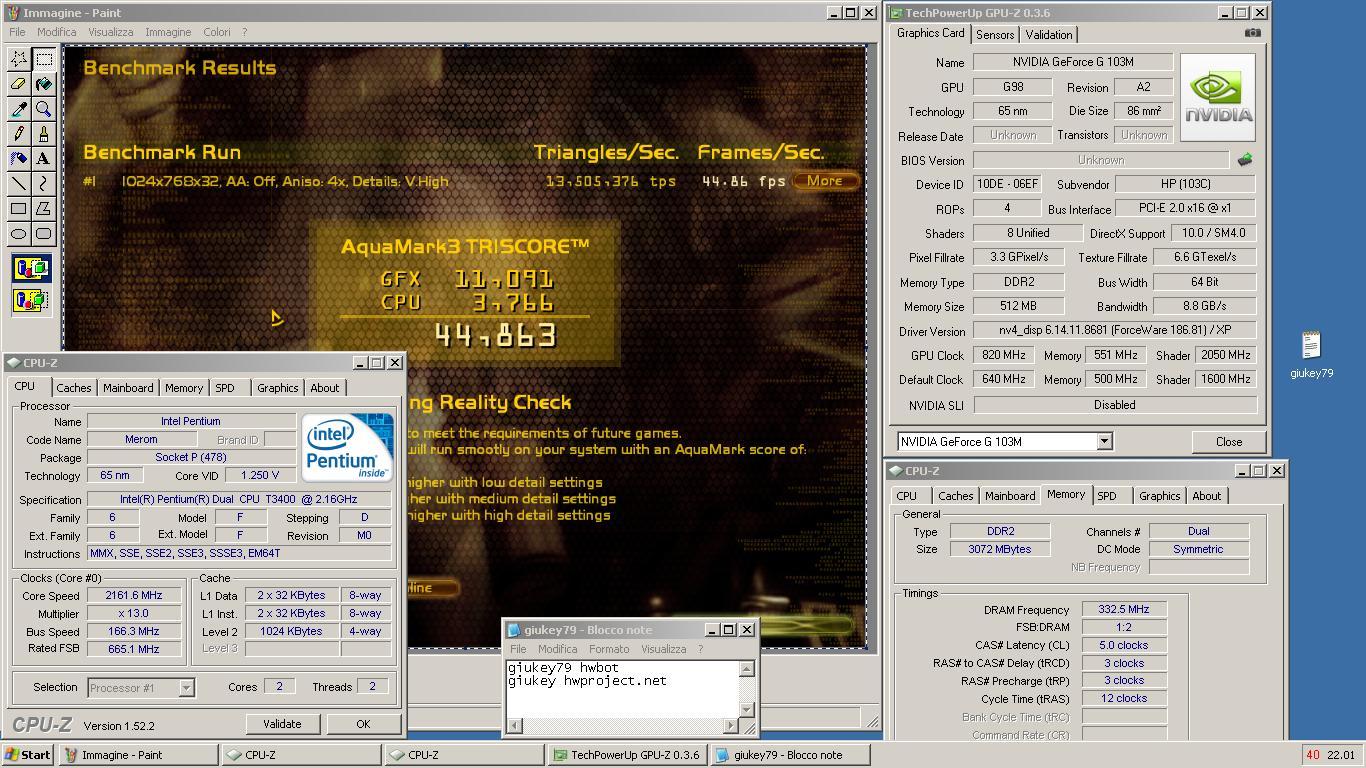Enable transparent selection mode in Paint
Viewport: 1366px width, 768px height.
pos(31,300)
